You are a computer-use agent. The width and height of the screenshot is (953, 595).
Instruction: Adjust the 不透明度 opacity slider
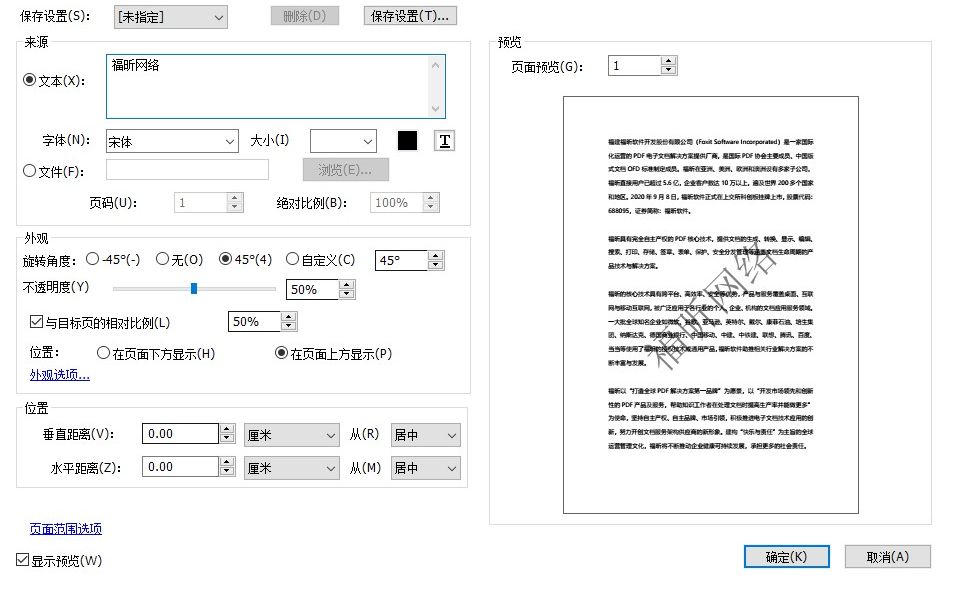tap(193, 289)
